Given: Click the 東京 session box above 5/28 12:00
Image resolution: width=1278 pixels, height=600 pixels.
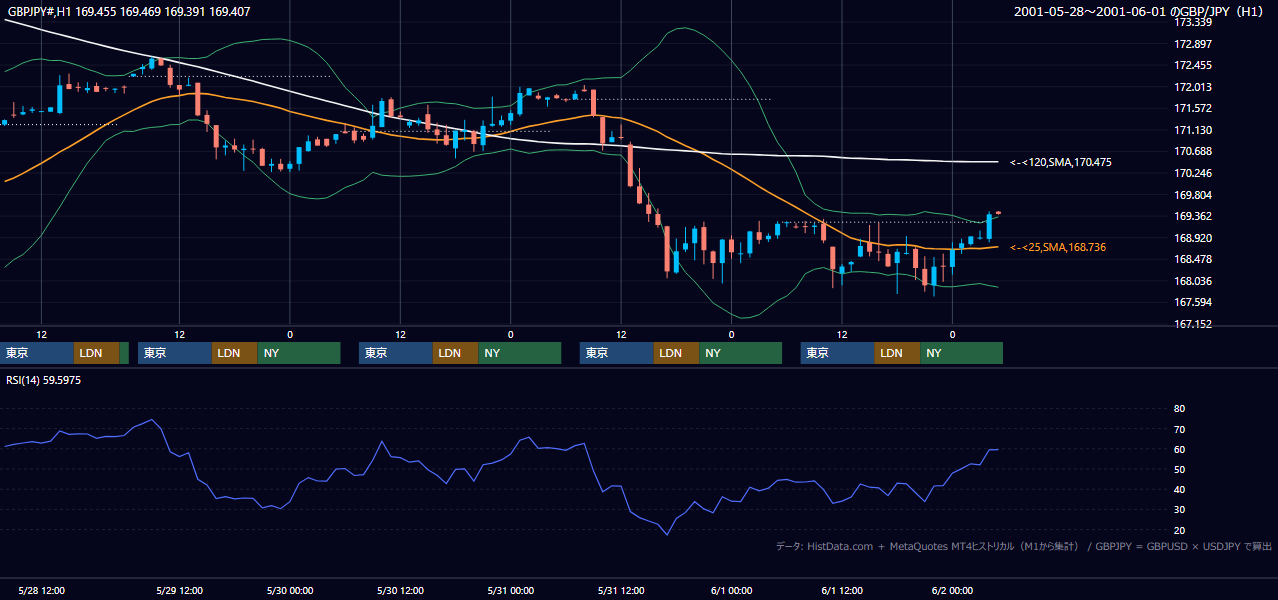Looking at the screenshot, I should (38, 353).
